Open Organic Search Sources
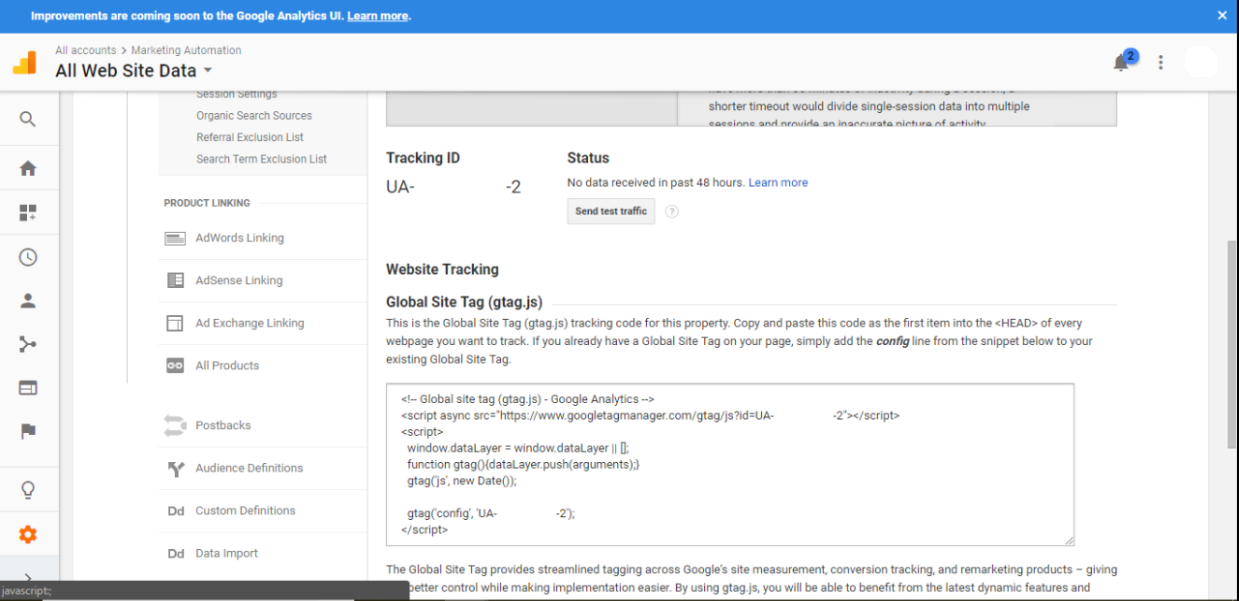 tap(254, 116)
